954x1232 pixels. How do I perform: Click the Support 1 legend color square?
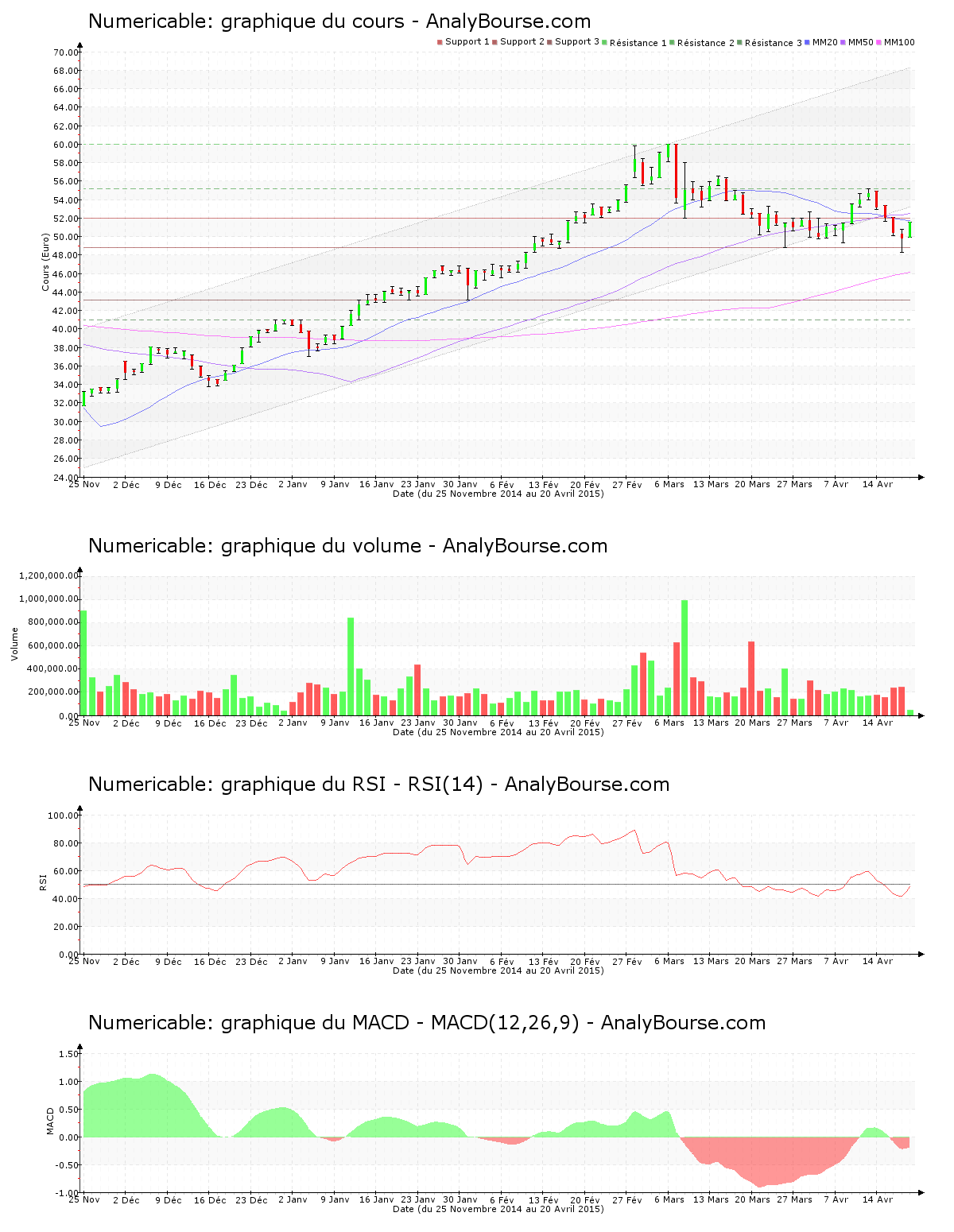440,42
